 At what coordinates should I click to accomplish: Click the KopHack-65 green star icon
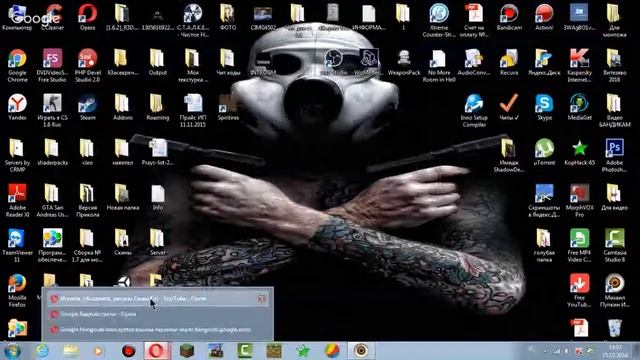[579, 152]
